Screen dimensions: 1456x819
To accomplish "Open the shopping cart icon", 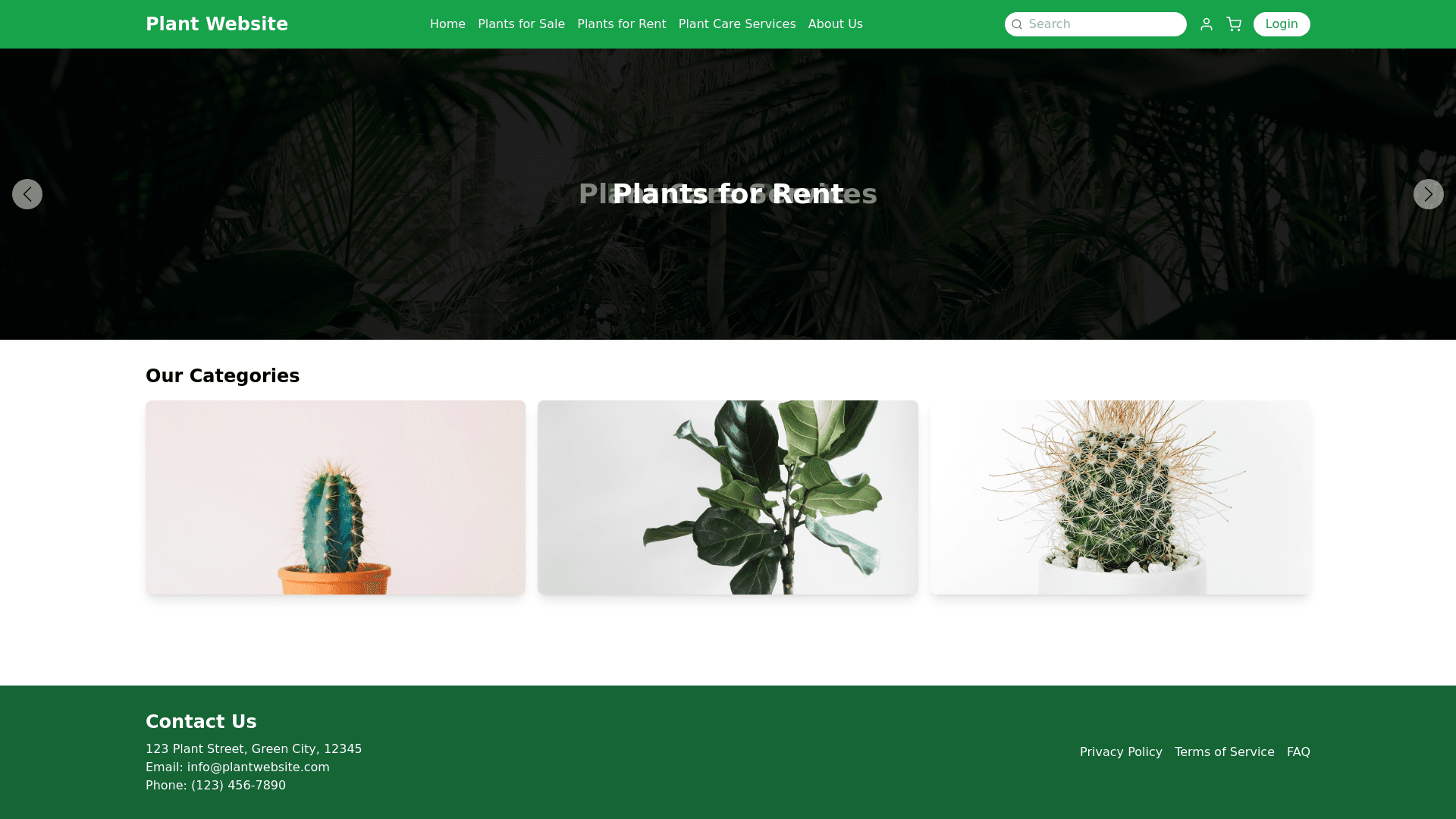I will (1234, 24).
